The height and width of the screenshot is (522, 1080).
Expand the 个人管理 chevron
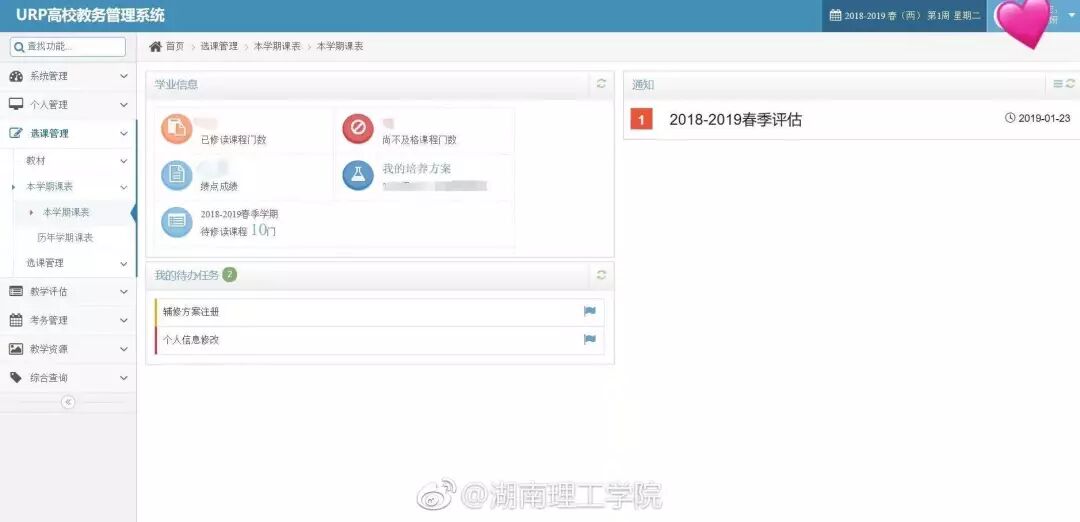point(124,105)
